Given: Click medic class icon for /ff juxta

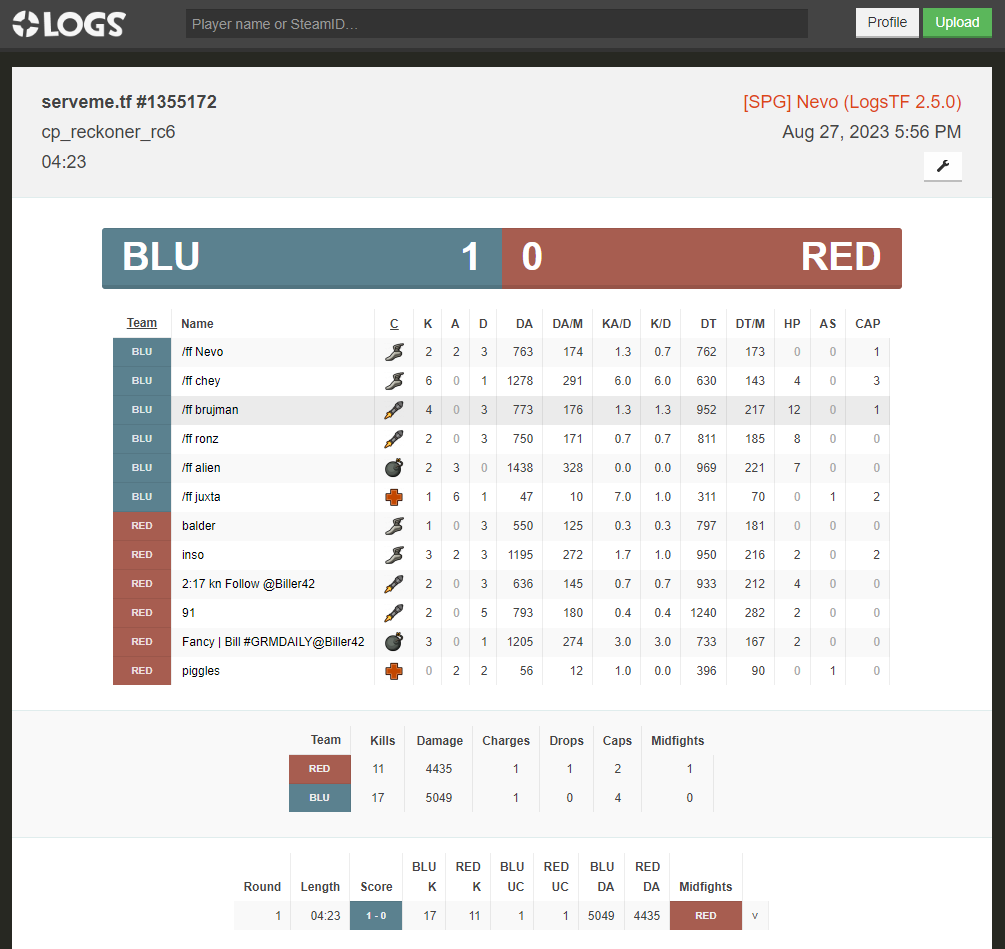Looking at the screenshot, I should click(x=394, y=497).
